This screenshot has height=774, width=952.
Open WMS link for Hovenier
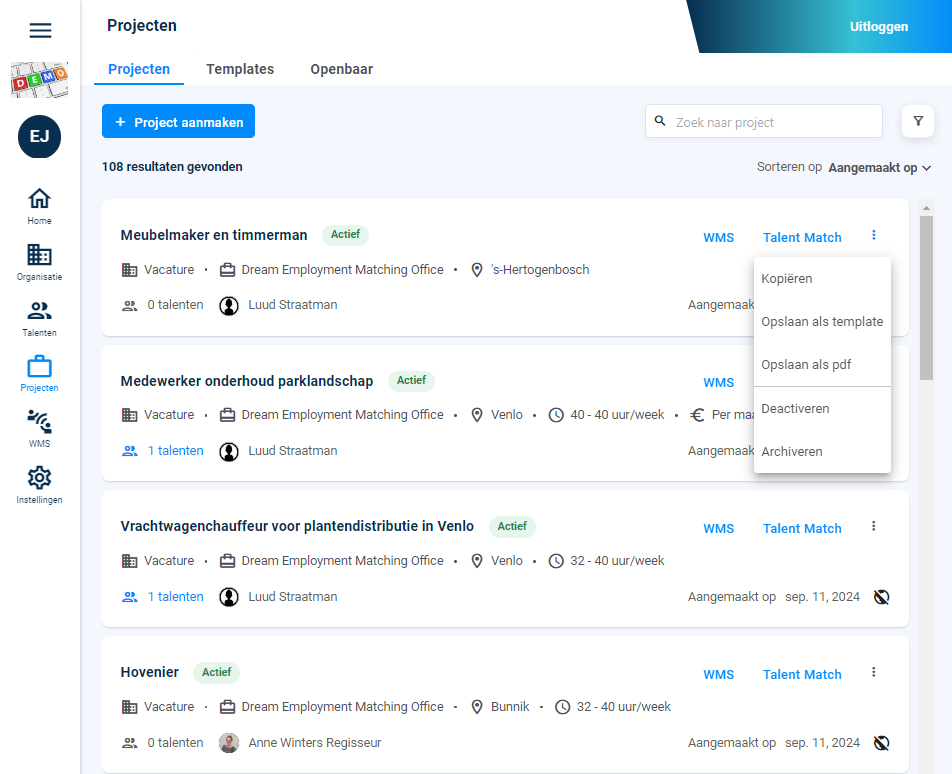point(718,674)
